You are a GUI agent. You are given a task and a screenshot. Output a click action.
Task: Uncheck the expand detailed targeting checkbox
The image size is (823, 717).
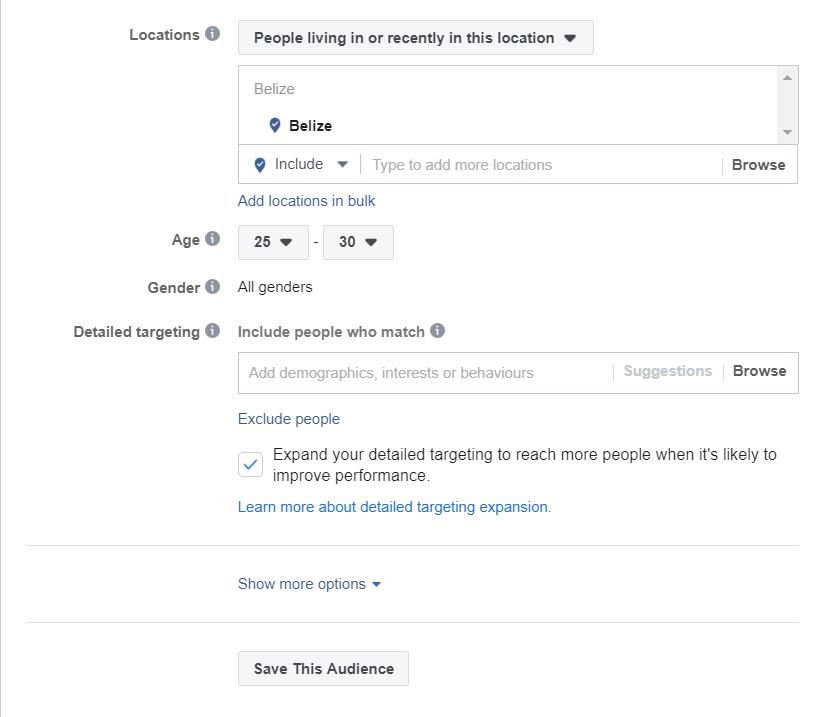250,465
